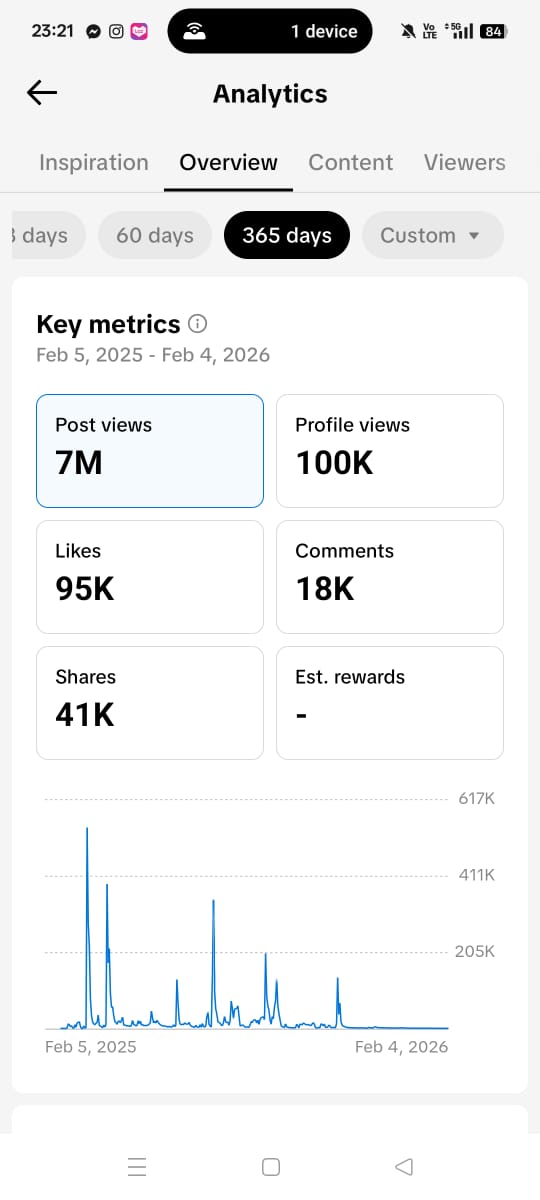Tap the tallest peak on the chart
The width and height of the screenshot is (540, 1200).
[x=87, y=830]
